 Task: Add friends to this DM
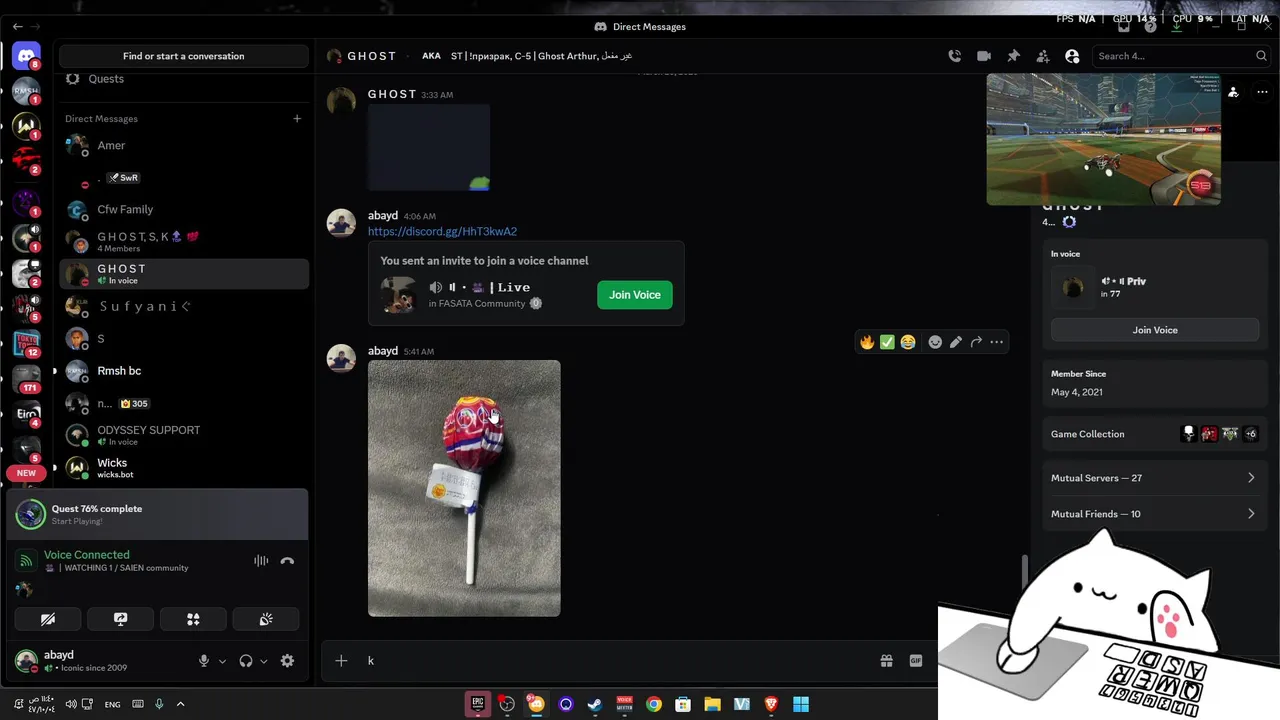(x=1043, y=56)
